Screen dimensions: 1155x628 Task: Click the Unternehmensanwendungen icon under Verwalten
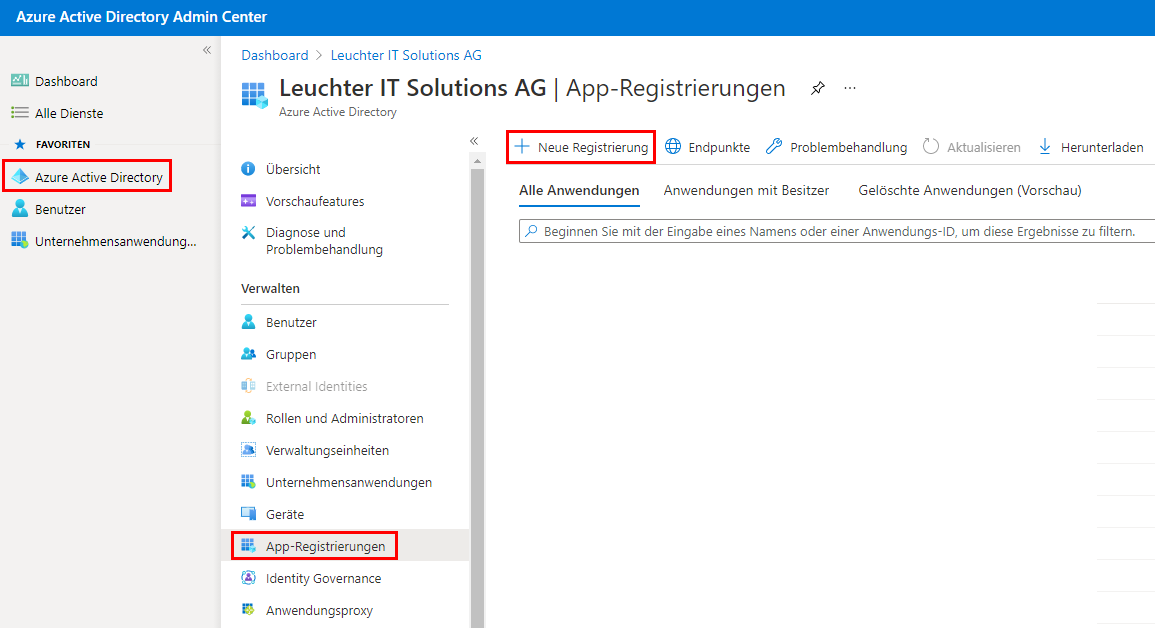(x=248, y=482)
